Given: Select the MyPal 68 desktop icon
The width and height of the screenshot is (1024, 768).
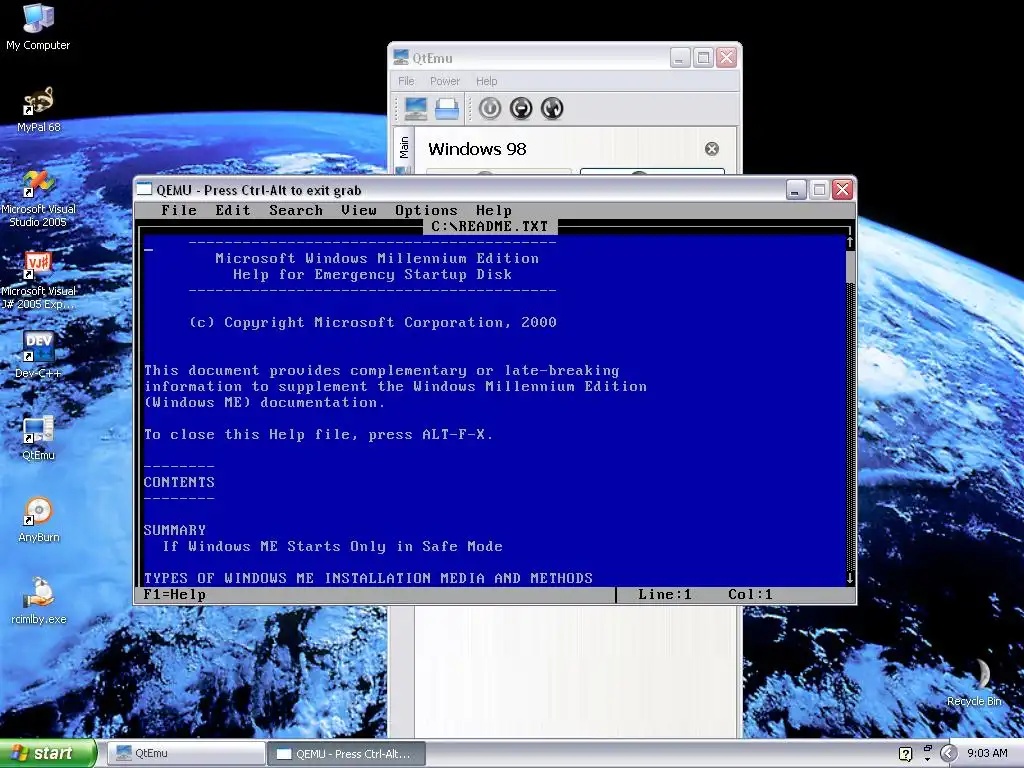Looking at the screenshot, I should click(38, 110).
